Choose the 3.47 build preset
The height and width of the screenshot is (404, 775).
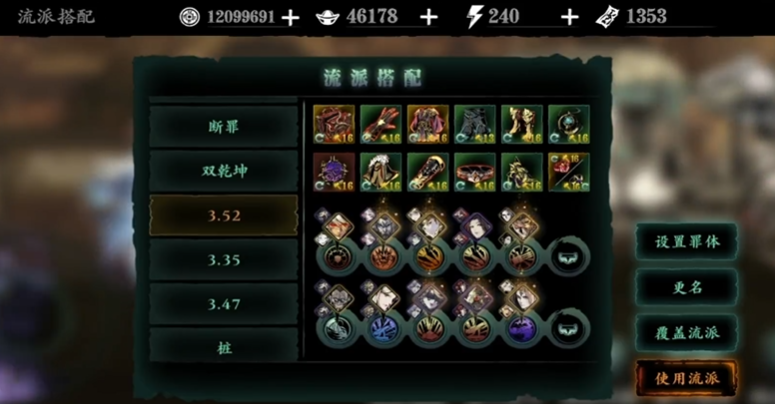tap(223, 304)
